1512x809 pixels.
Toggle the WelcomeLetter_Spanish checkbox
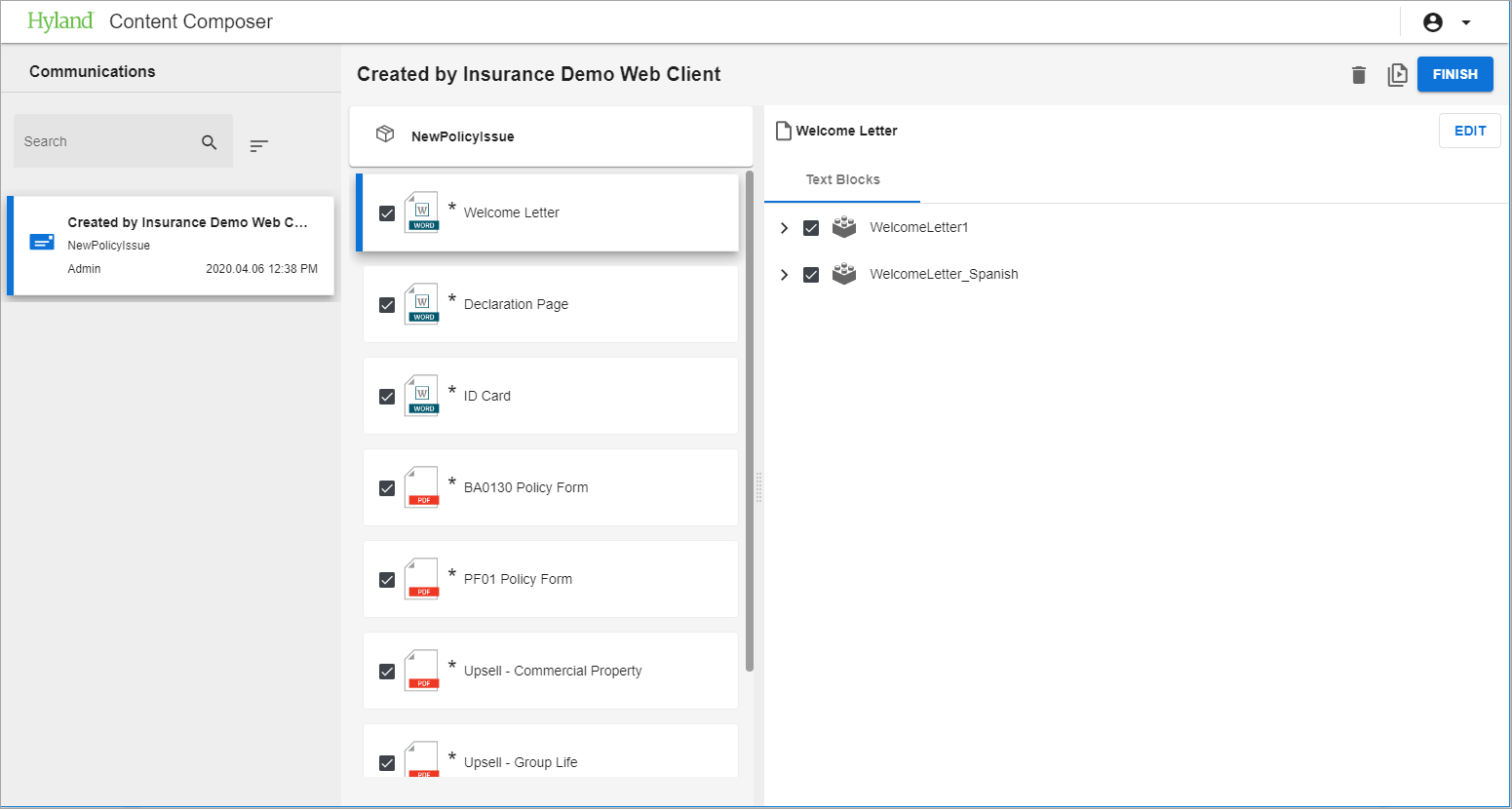811,275
